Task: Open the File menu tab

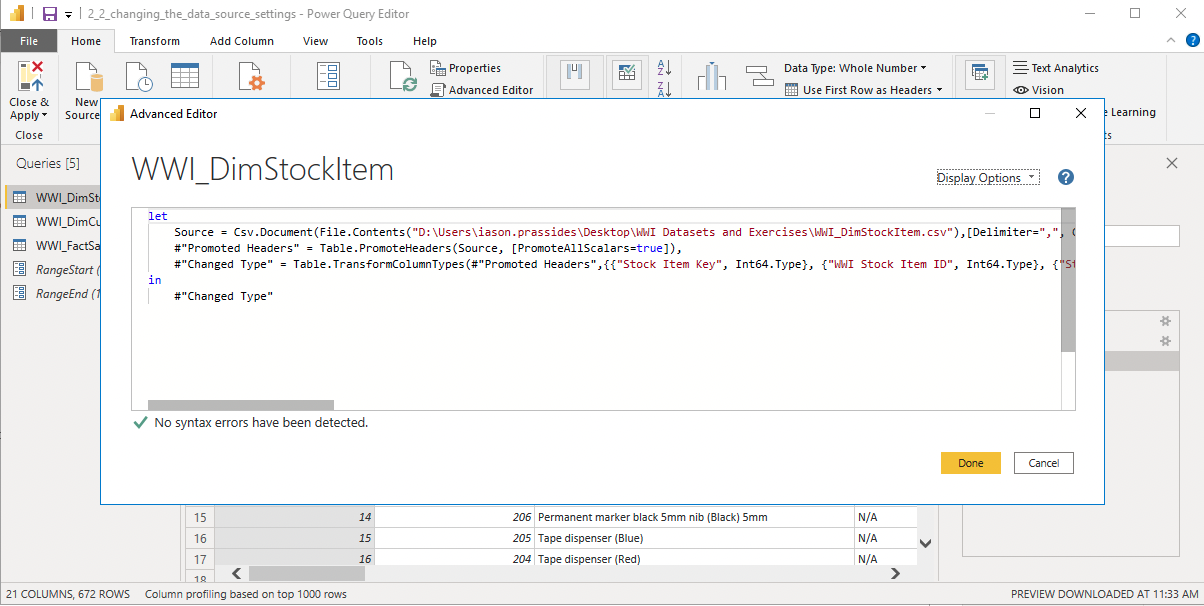Action: point(29,41)
